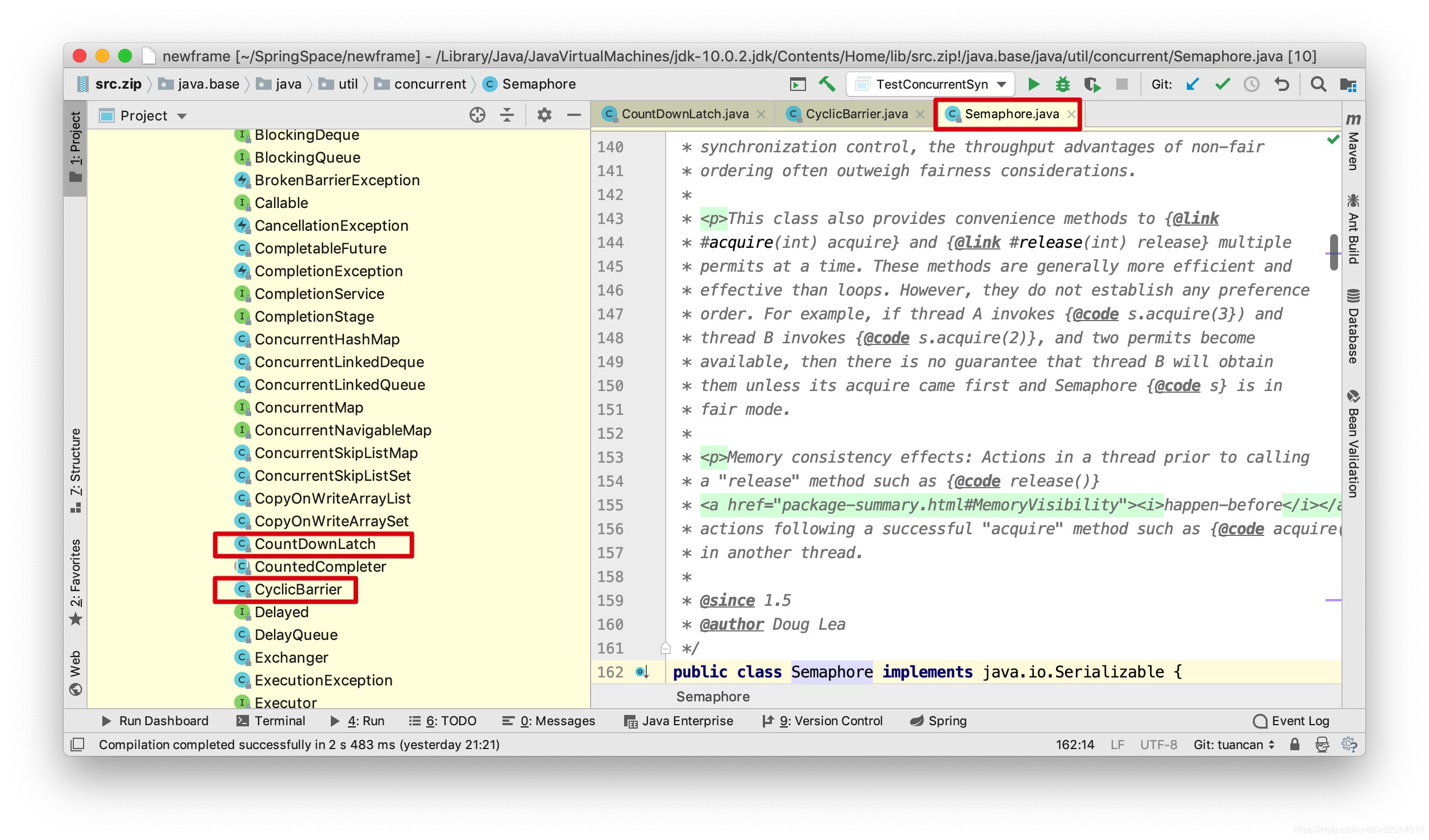The width and height of the screenshot is (1429, 840).
Task: Toggle the Maven tool window
Action: (1353, 142)
